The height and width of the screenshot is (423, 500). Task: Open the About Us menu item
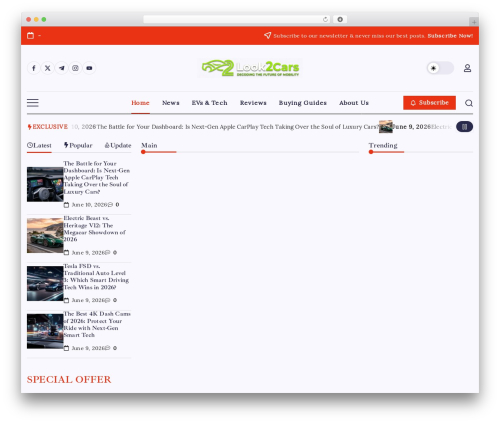354,103
